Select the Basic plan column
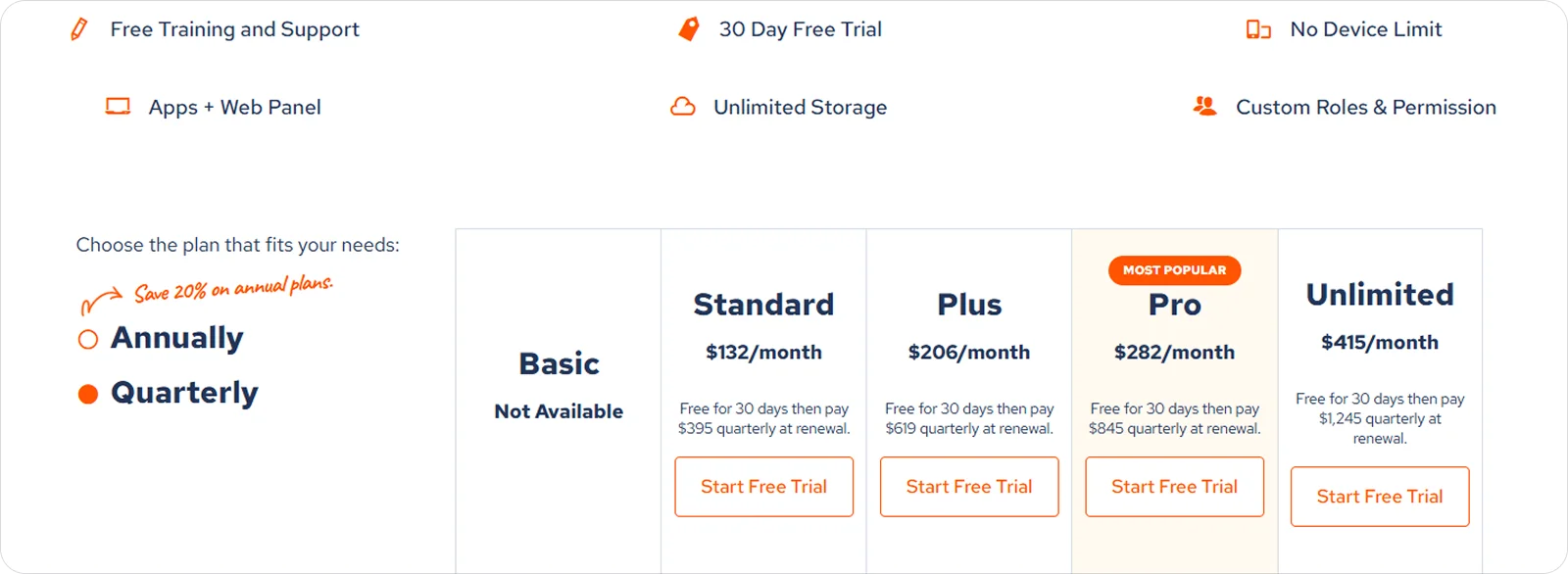 pos(558,363)
